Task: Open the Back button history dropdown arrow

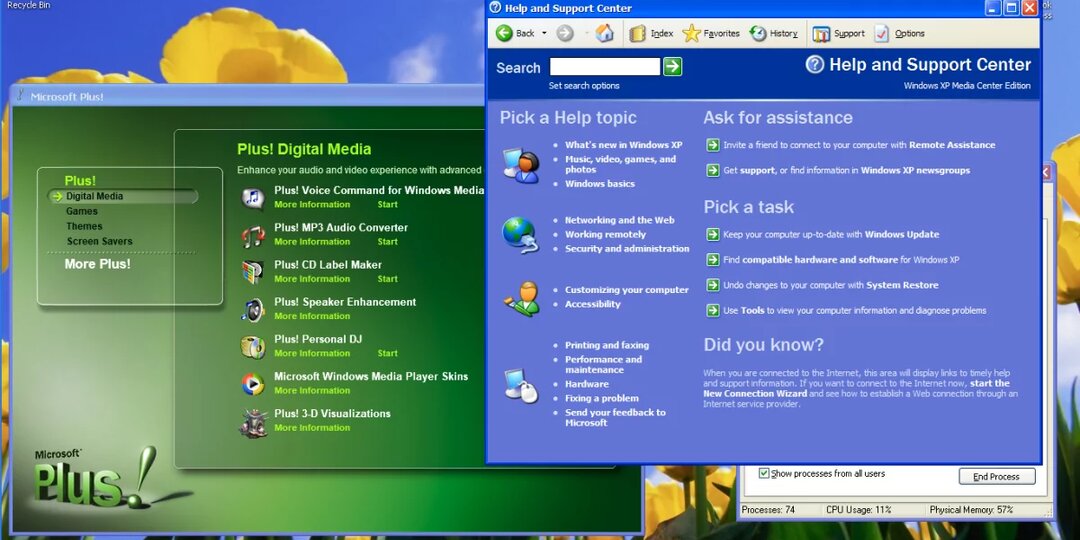Action: click(x=544, y=33)
